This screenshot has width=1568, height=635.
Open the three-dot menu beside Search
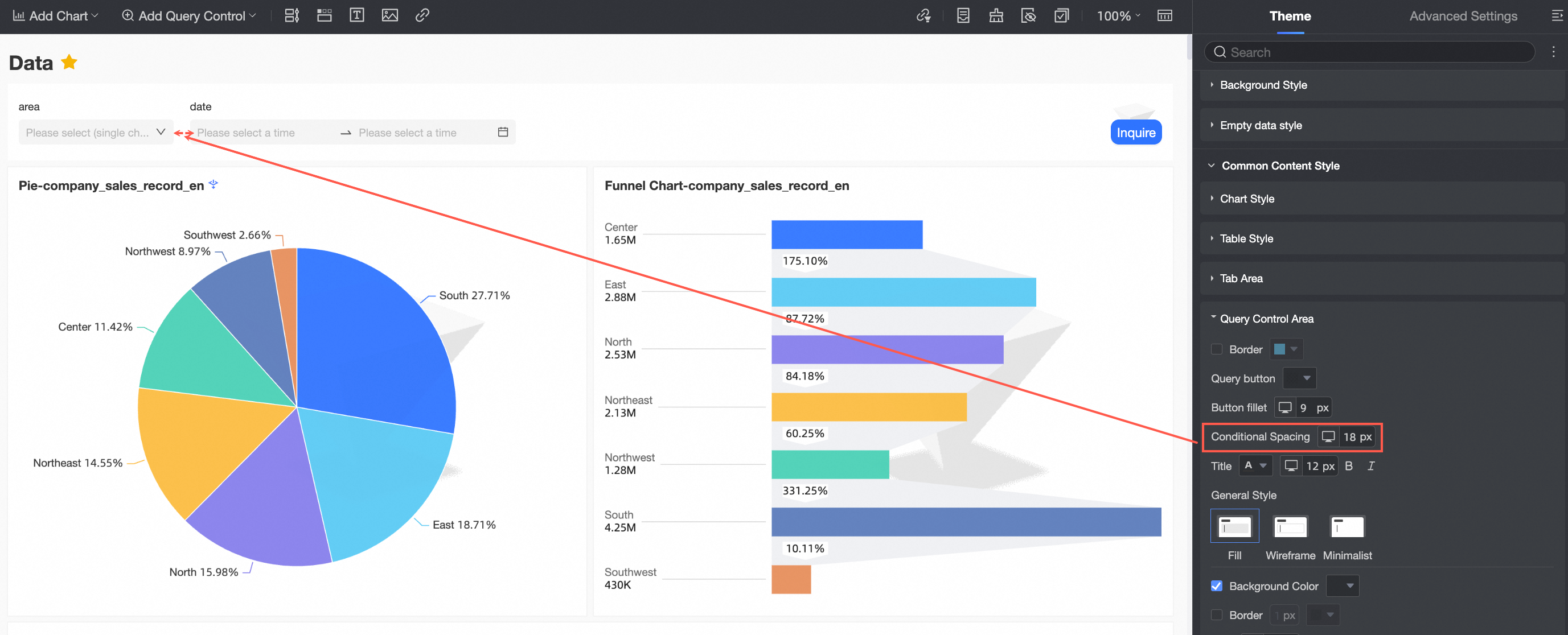click(x=1553, y=52)
